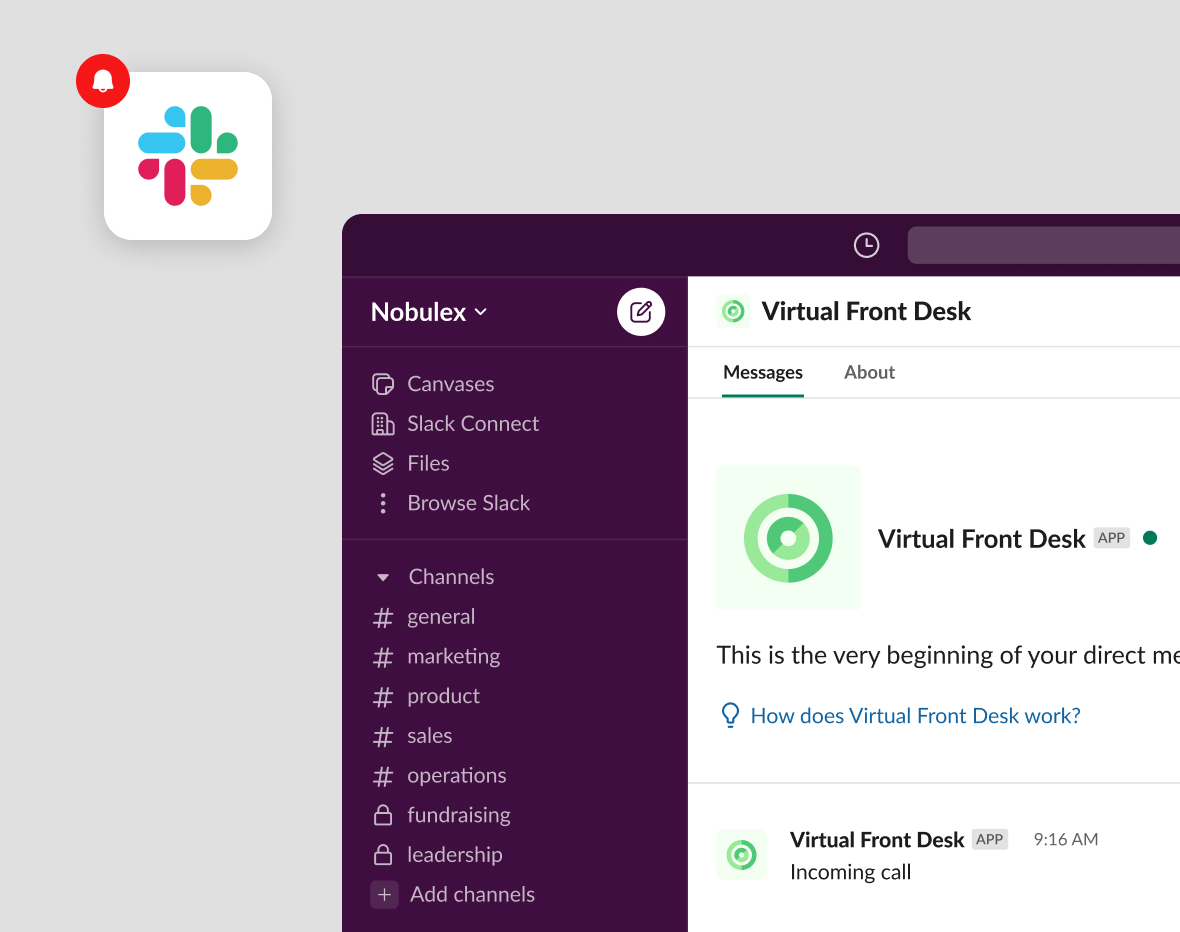Open the private leadership channel
This screenshot has height=932, width=1180.
coord(437,855)
